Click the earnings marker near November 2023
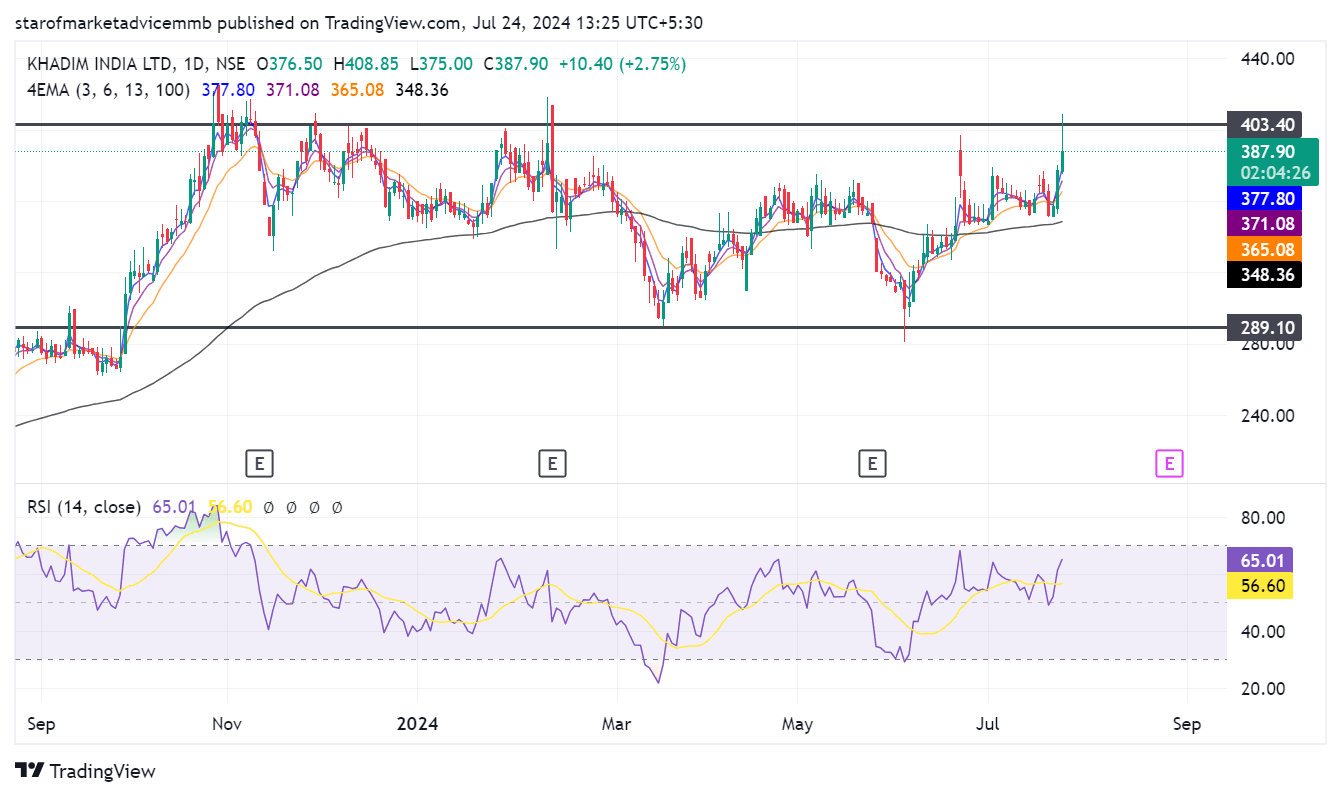Screen dimensions: 1341x797 tap(259, 463)
